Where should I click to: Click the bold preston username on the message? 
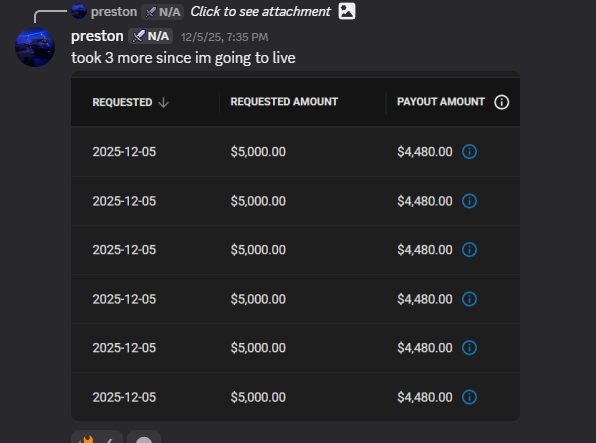click(97, 36)
